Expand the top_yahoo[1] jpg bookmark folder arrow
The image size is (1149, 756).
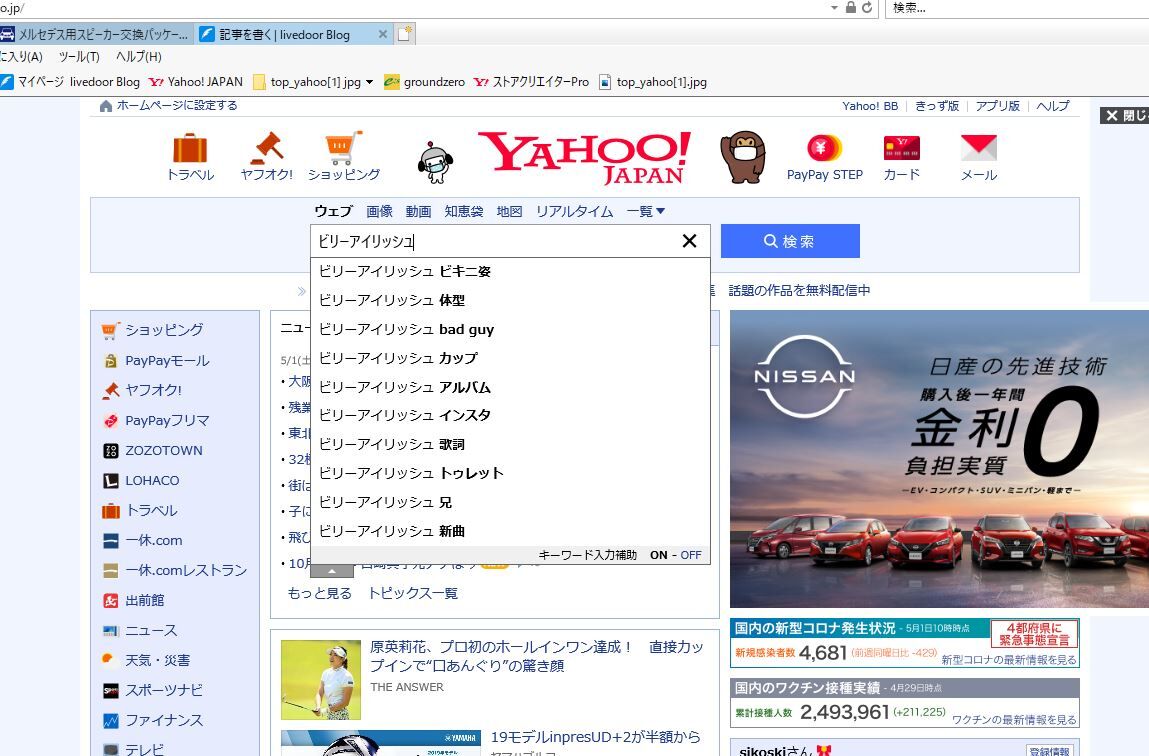(x=369, y=82)
